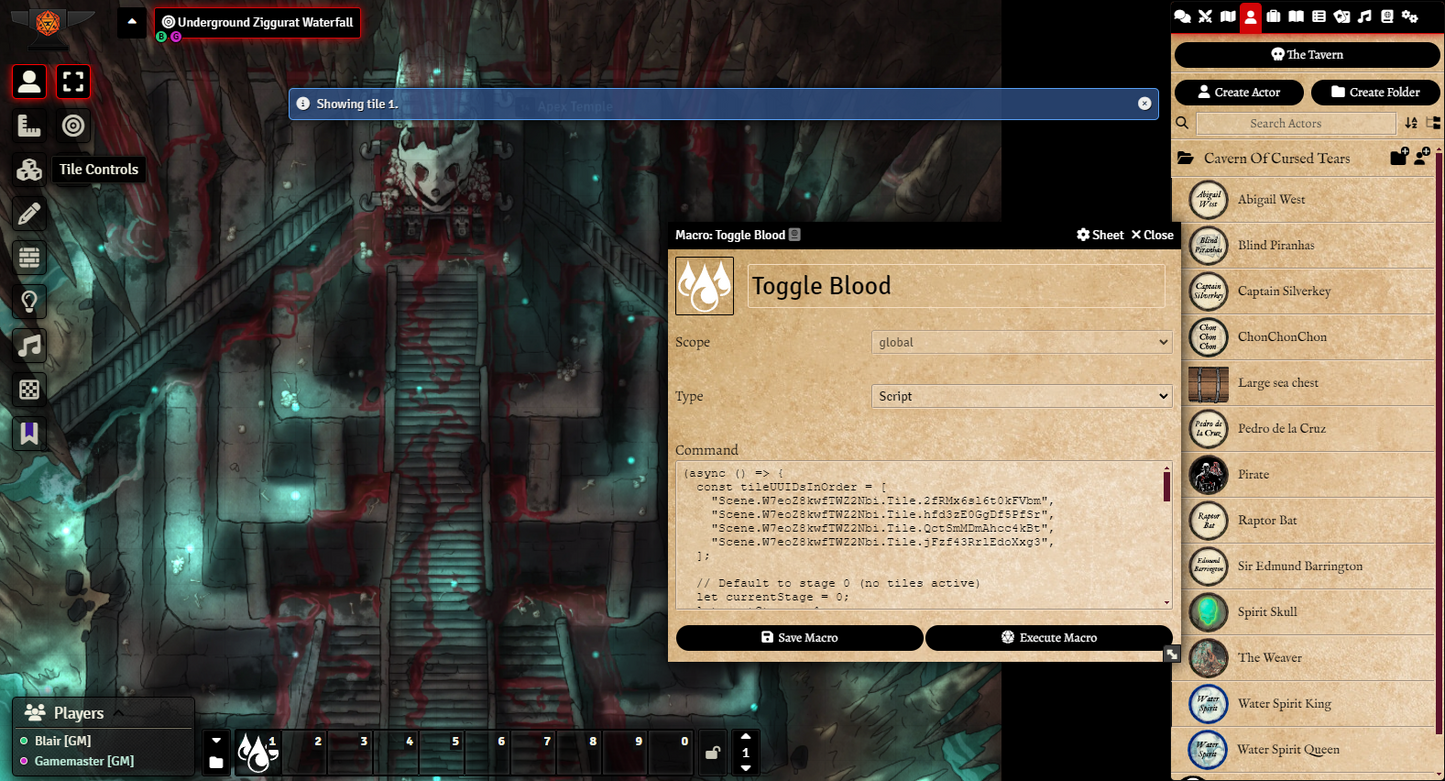Toggle the Select Targets tool

[x=73, y=126]
